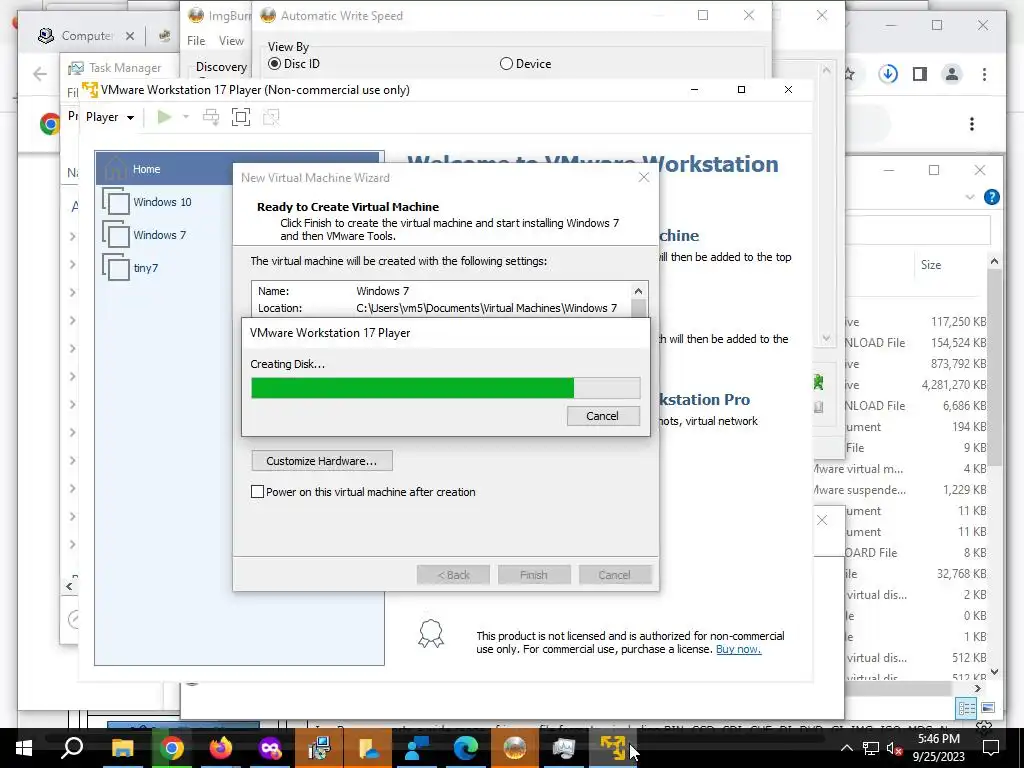Screen dimensions: 1024x768
Task: Switch to large icons view in File Explorer
Action: pyautogui.click(x=988, y=708)
